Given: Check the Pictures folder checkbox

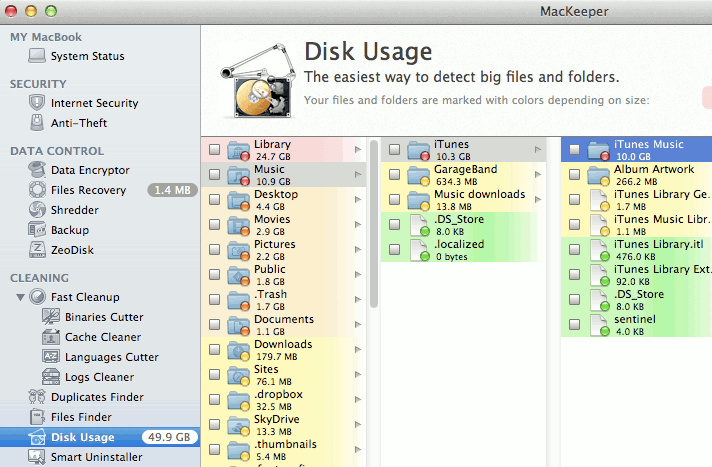Looking at the screenshot, I should [x=214, y=249].
